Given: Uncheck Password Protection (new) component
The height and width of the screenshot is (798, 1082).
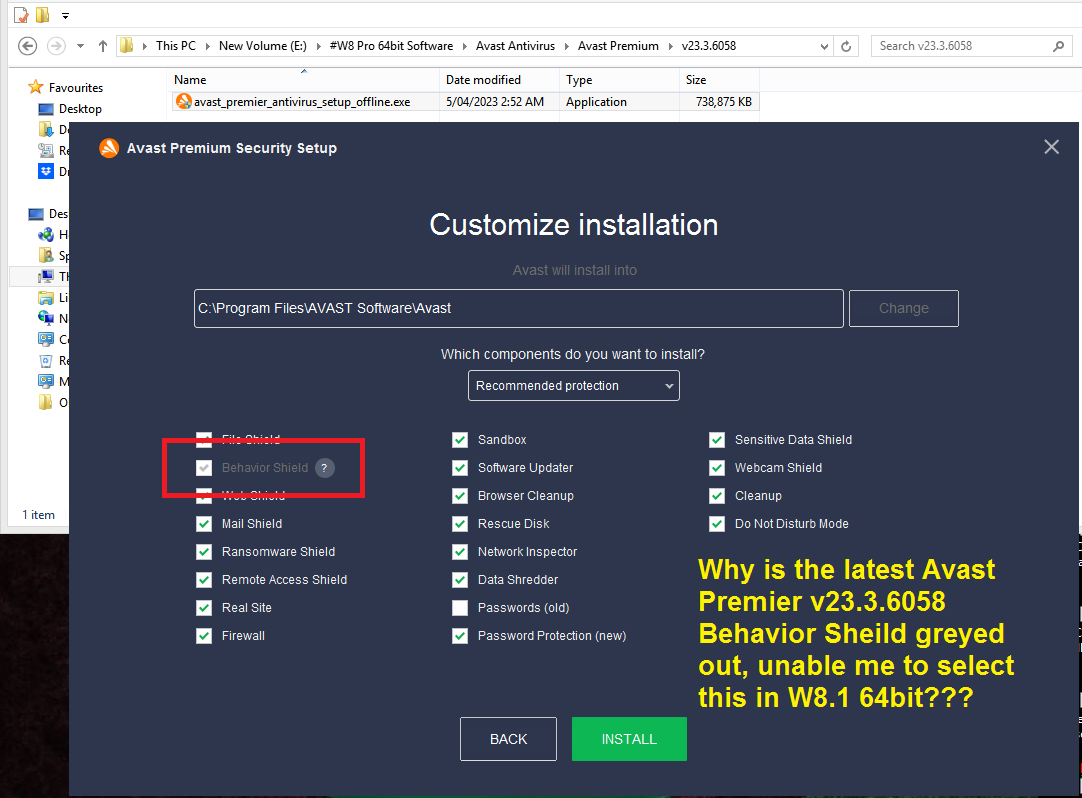Looking at the screenshot, I should pyautogui.click(x=460, y=636).
